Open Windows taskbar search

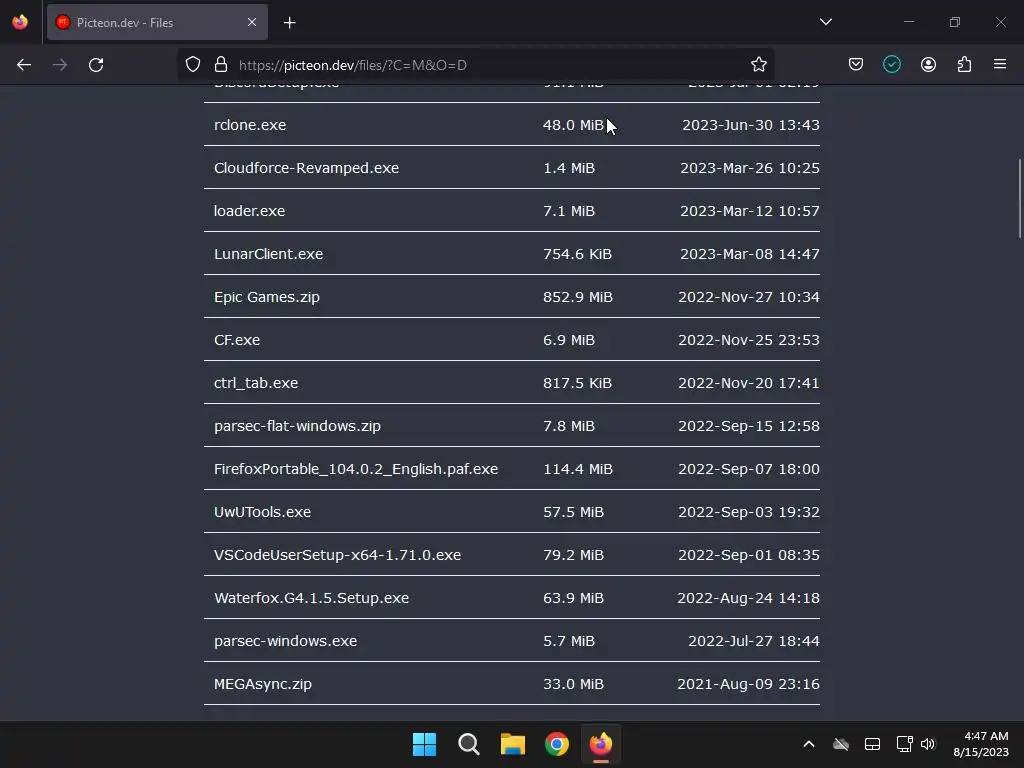468,744
